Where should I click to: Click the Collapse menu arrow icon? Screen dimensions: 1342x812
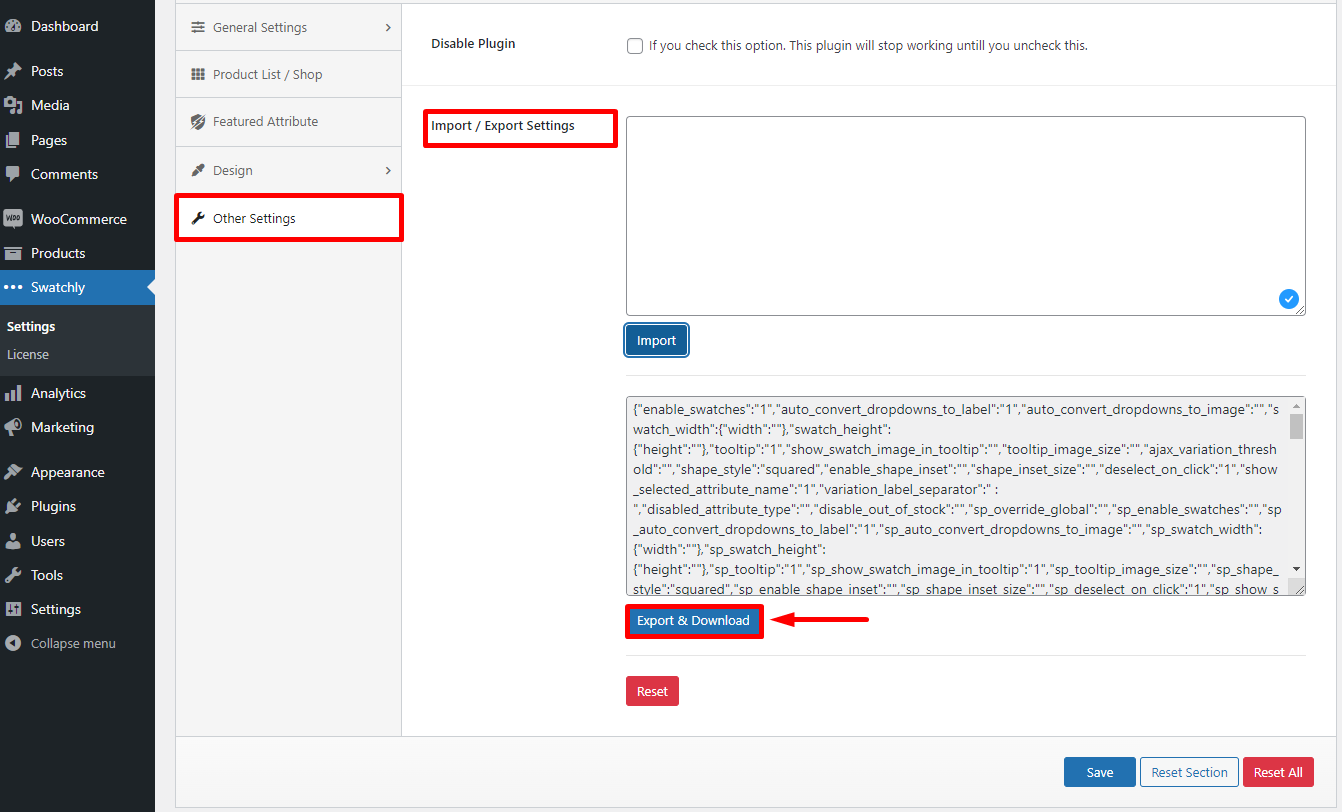coord(13,643)
